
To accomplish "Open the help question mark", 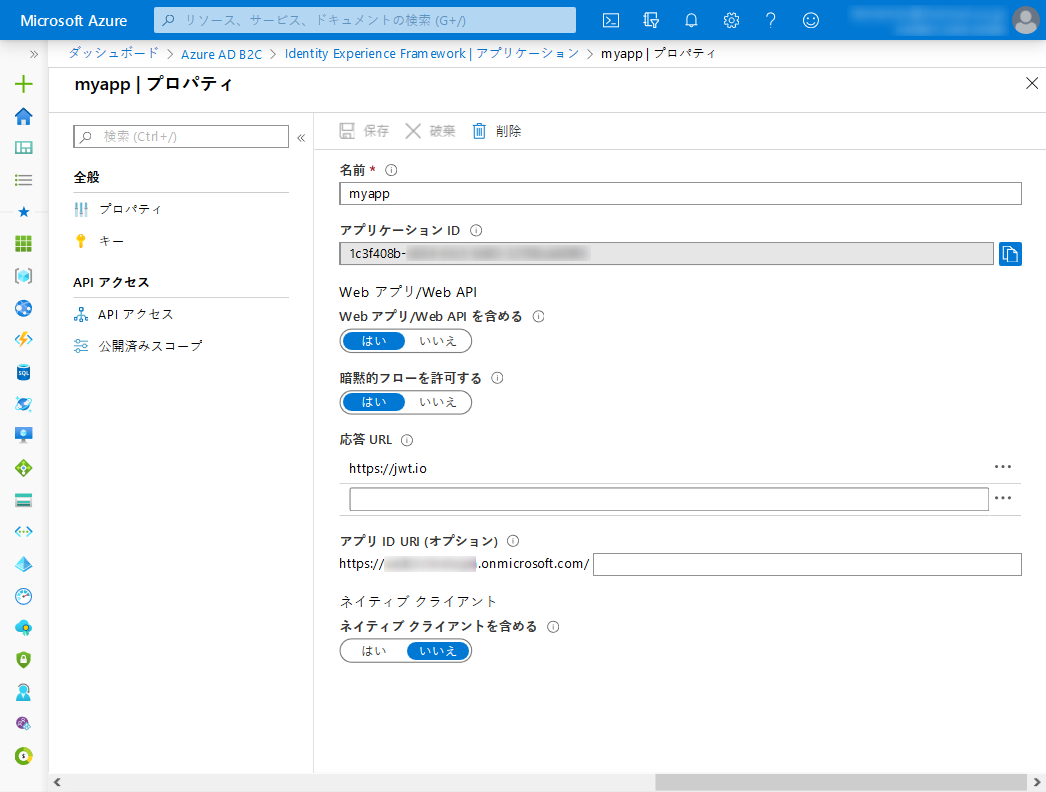I will point(770,20).
